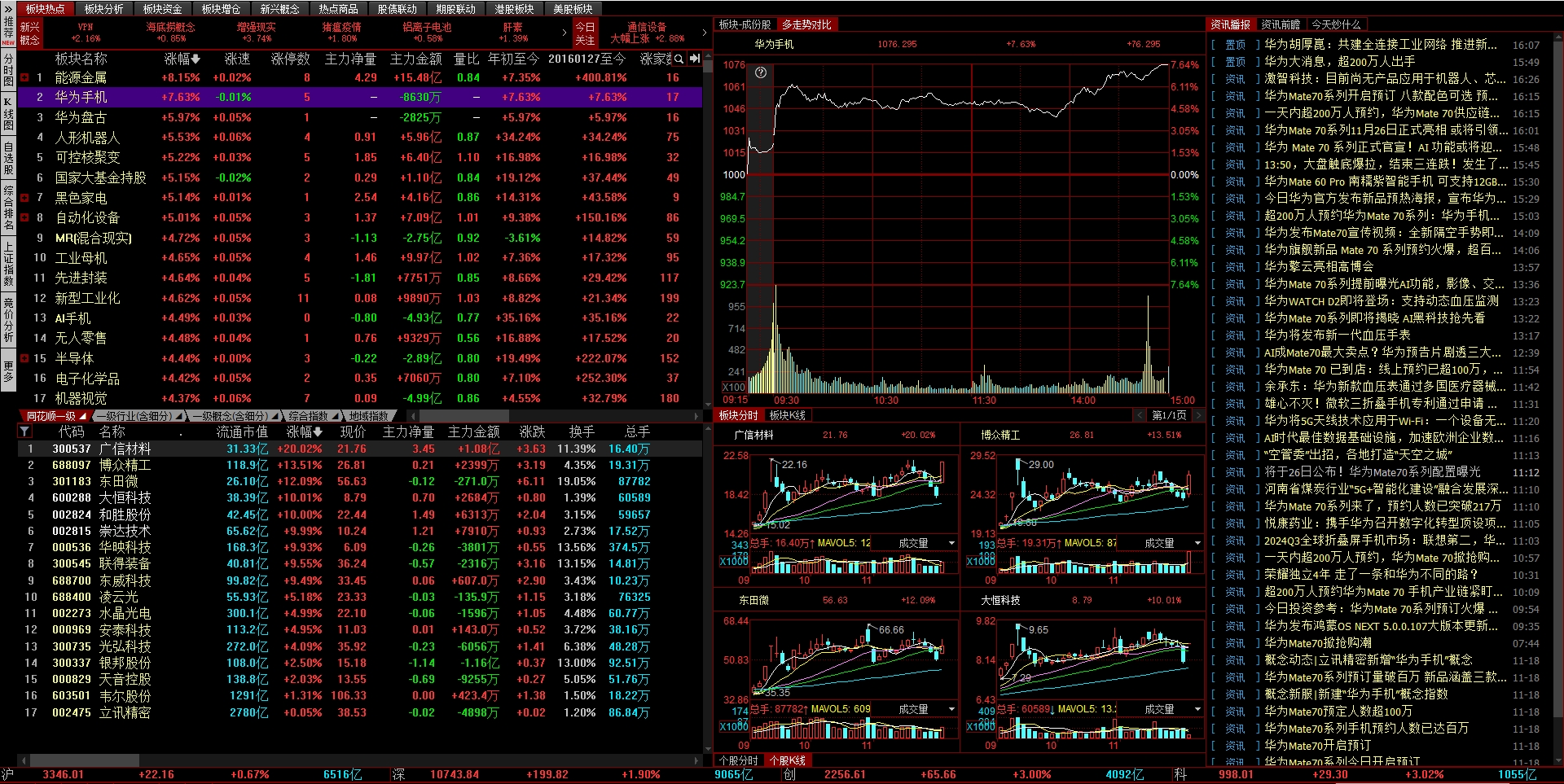Click previous page arrow beside 第1/1页
1564x784 pixels.
[1140, 415]
